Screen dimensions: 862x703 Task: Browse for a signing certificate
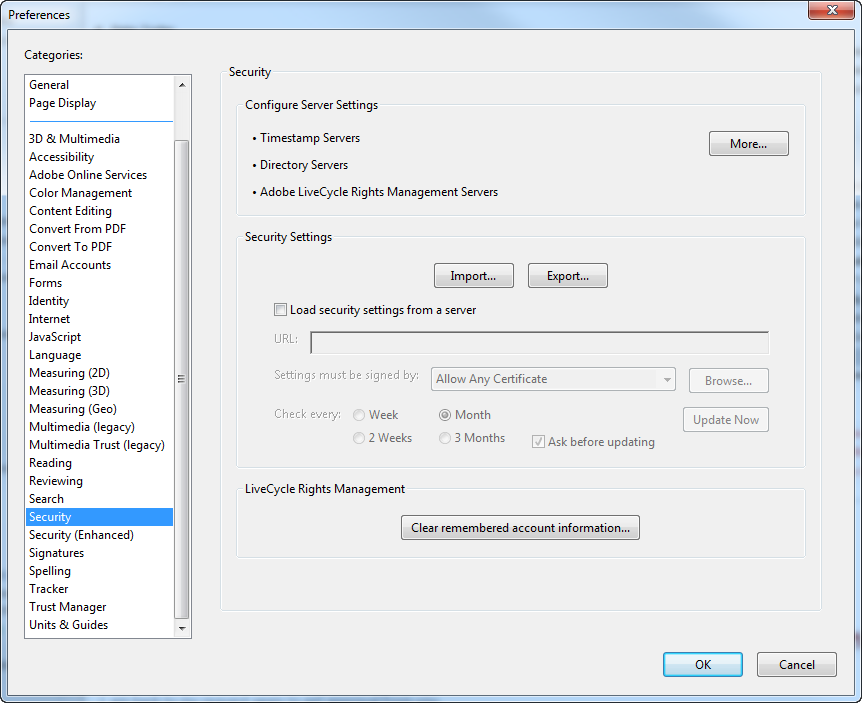pyautogui.click(x=728, y=380)
